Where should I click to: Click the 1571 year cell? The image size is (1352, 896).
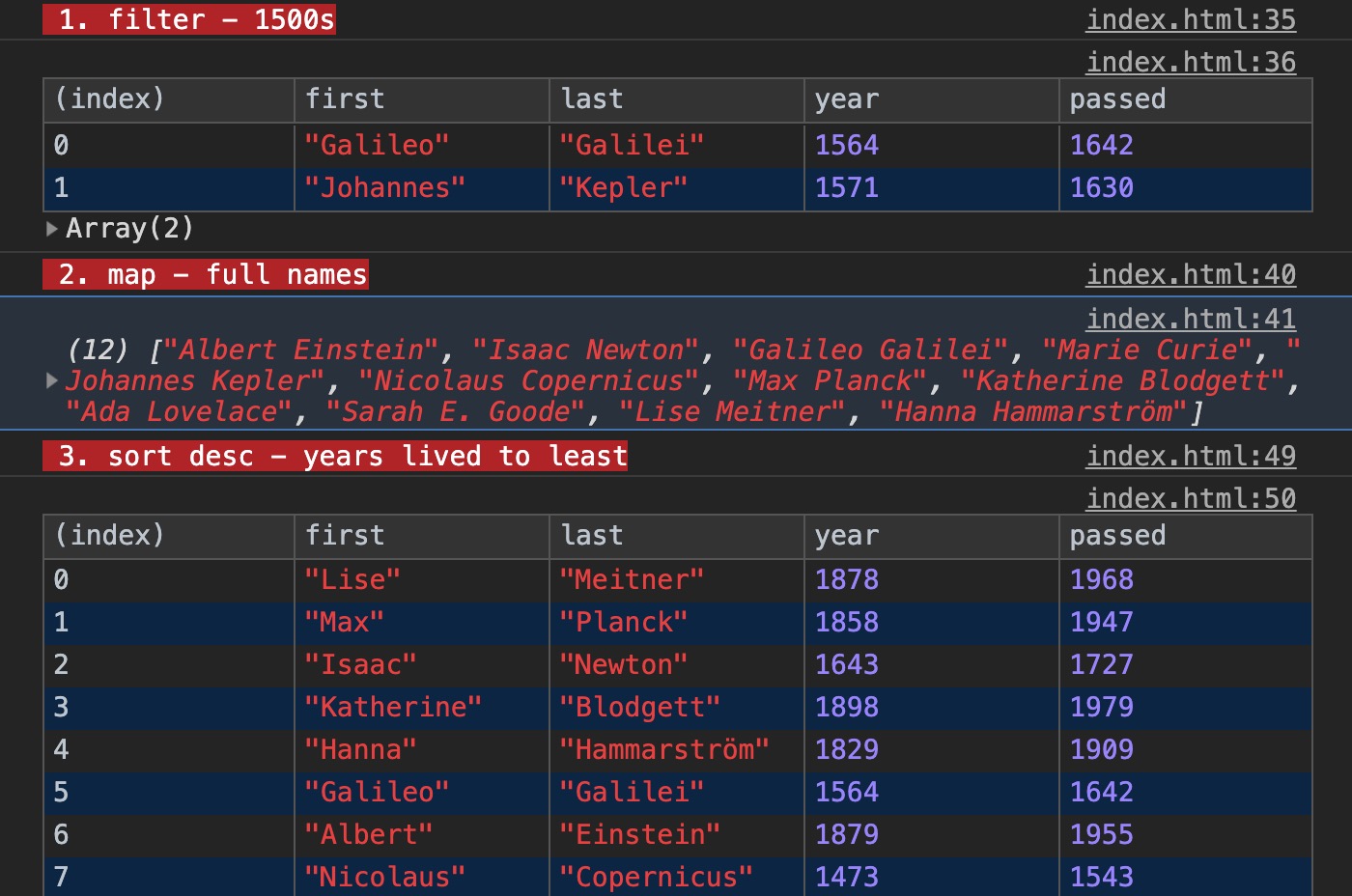tap(931, 187)
